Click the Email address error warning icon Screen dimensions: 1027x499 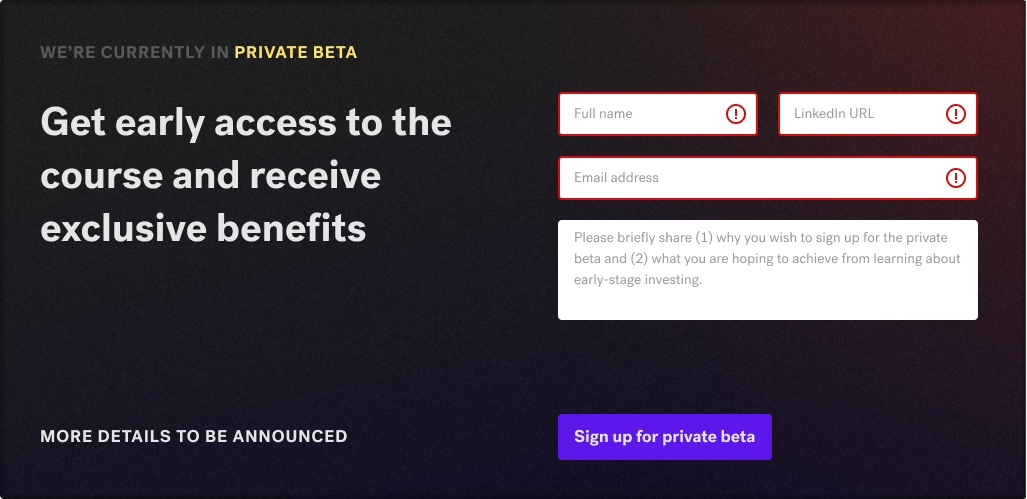956,178
